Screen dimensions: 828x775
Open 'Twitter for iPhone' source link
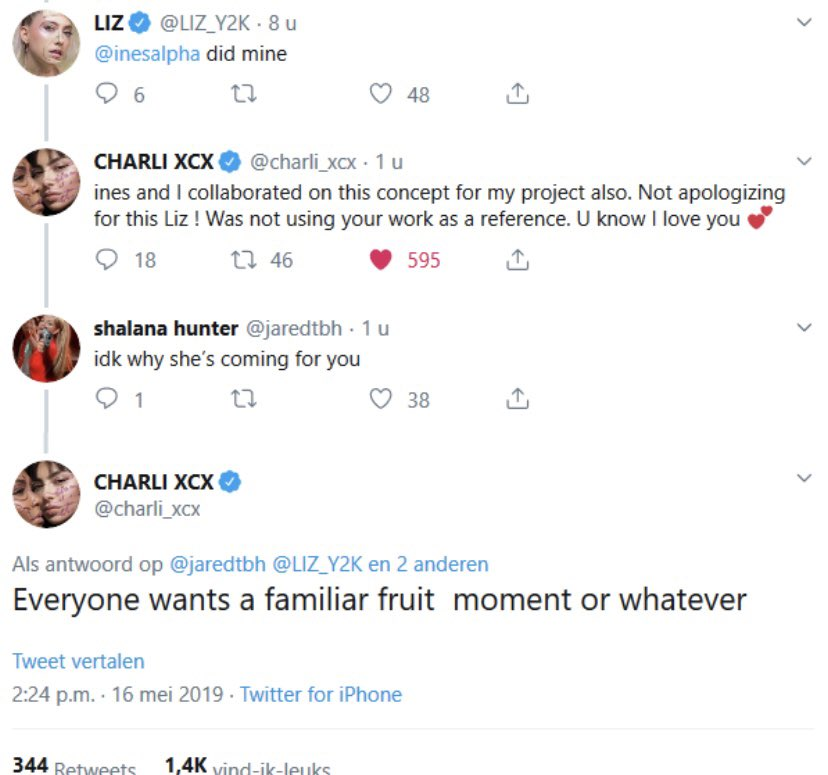321,695
